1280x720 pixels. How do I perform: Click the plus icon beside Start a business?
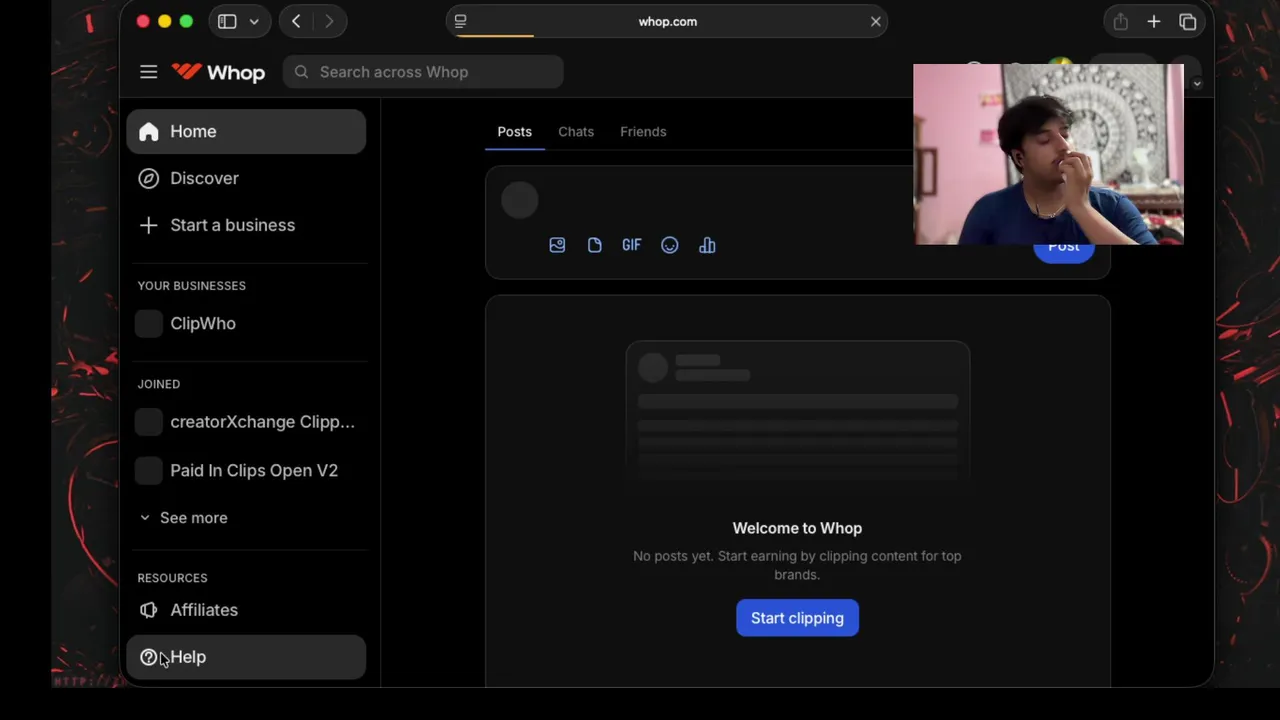pos(148,225)
